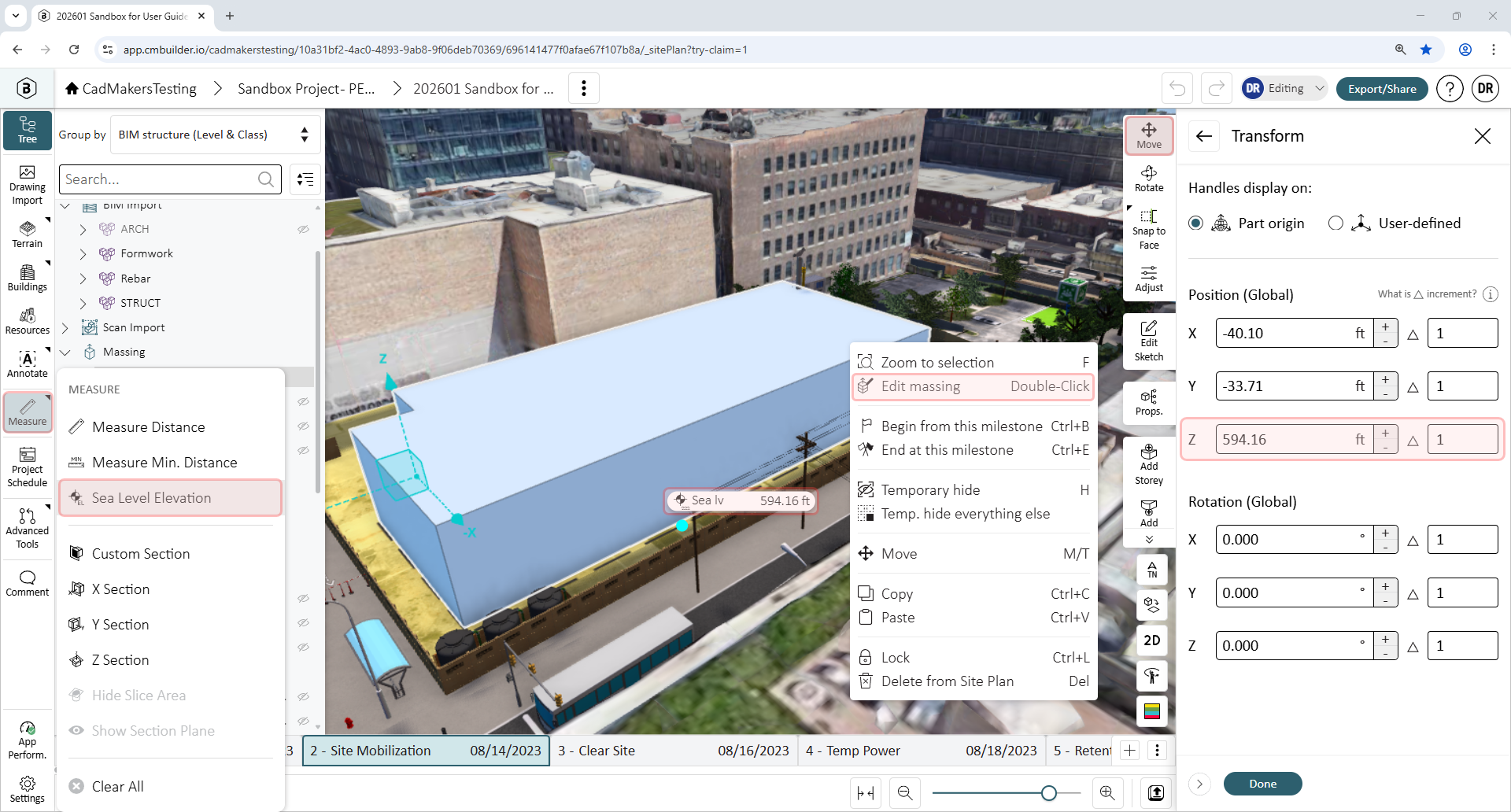Screen dimensions: 1511x812
Task: Expand the Formwork tree node
Action: point(83,254)
